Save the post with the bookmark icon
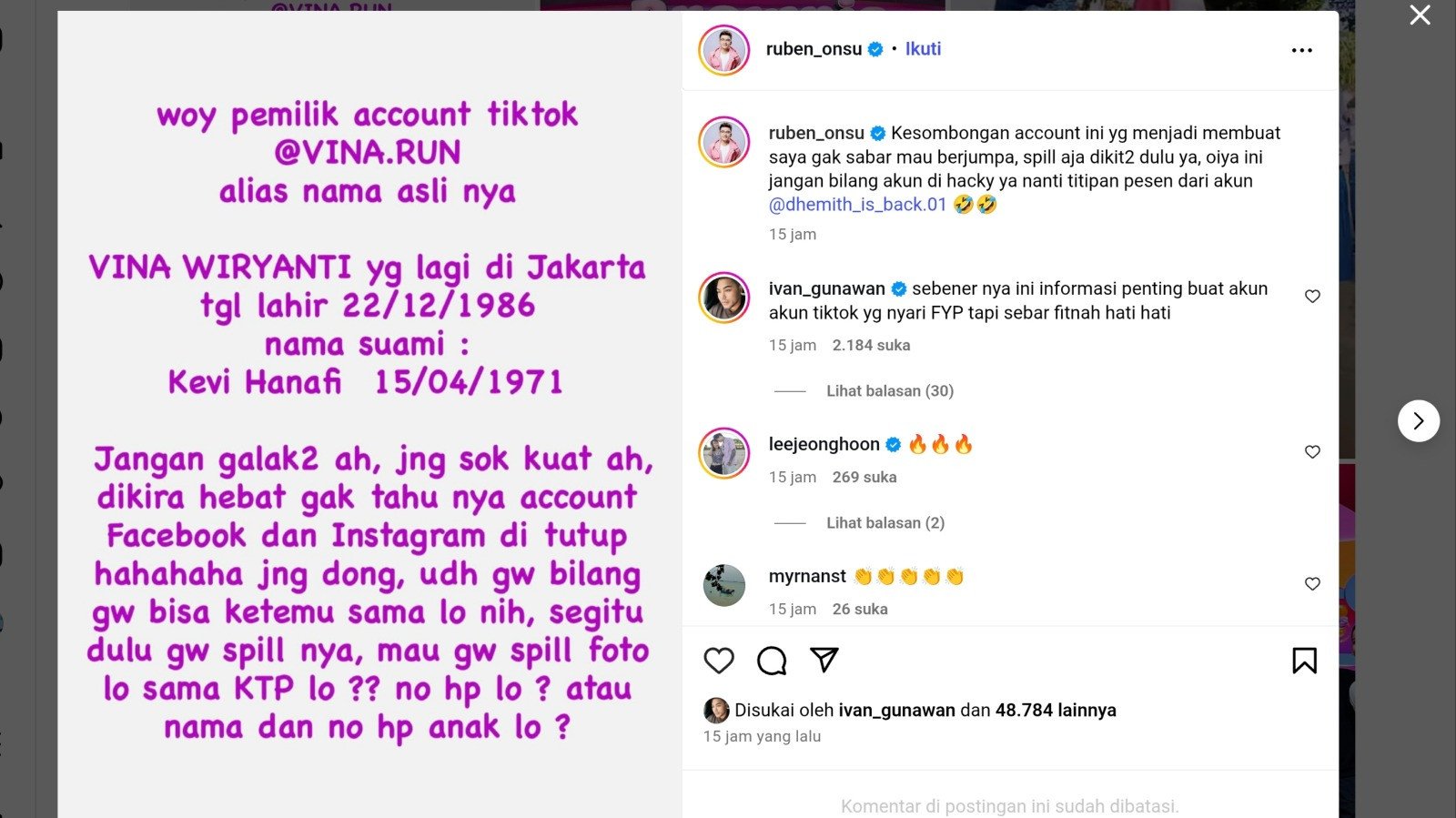This screenshot has width=1456, height=818. click(1304, 661)
